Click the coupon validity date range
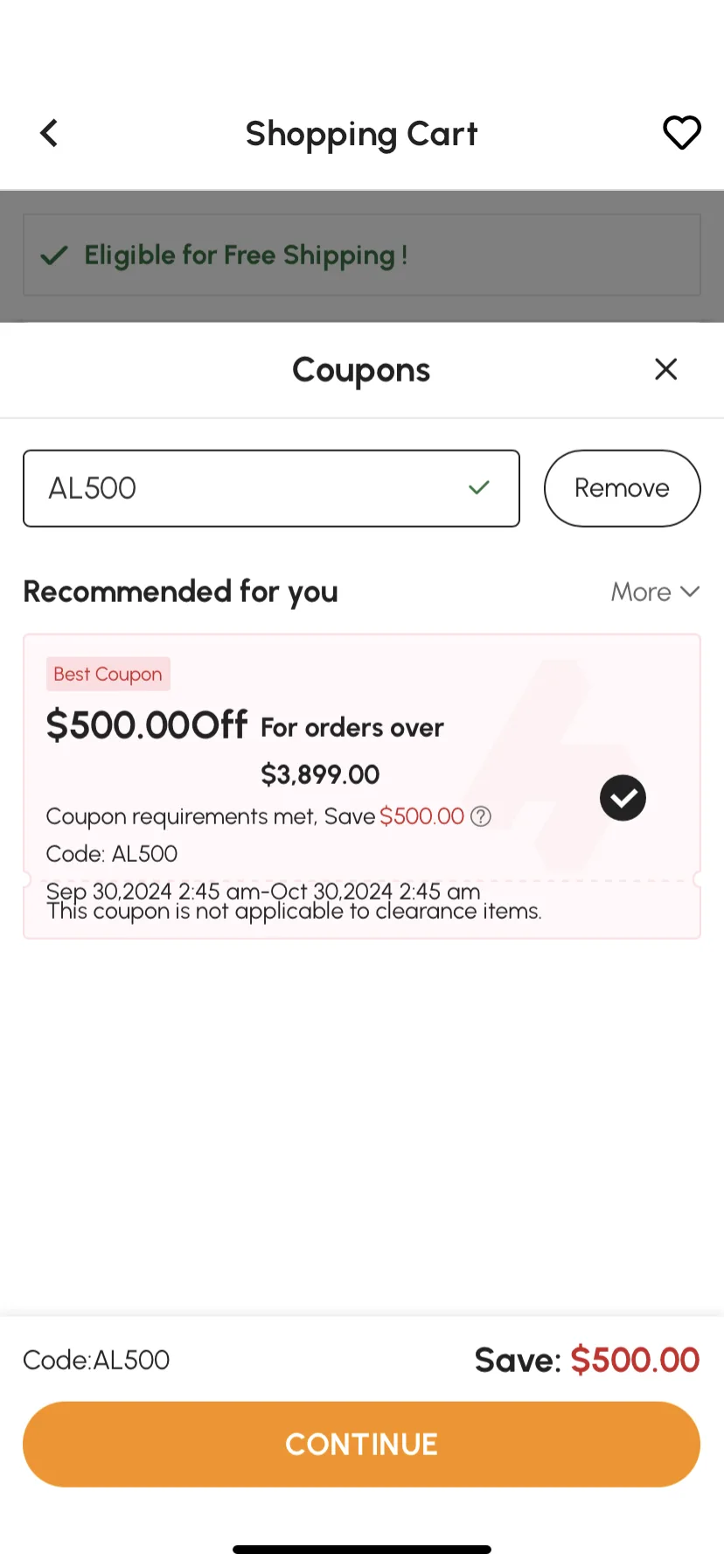The width and height of the screenshot is (724, 1568). [263, 891]
